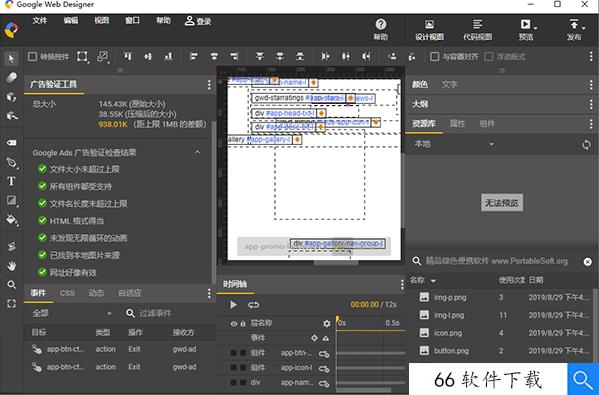Open the Color panel options menu
599x395 pixels.
tap(591, 84)
